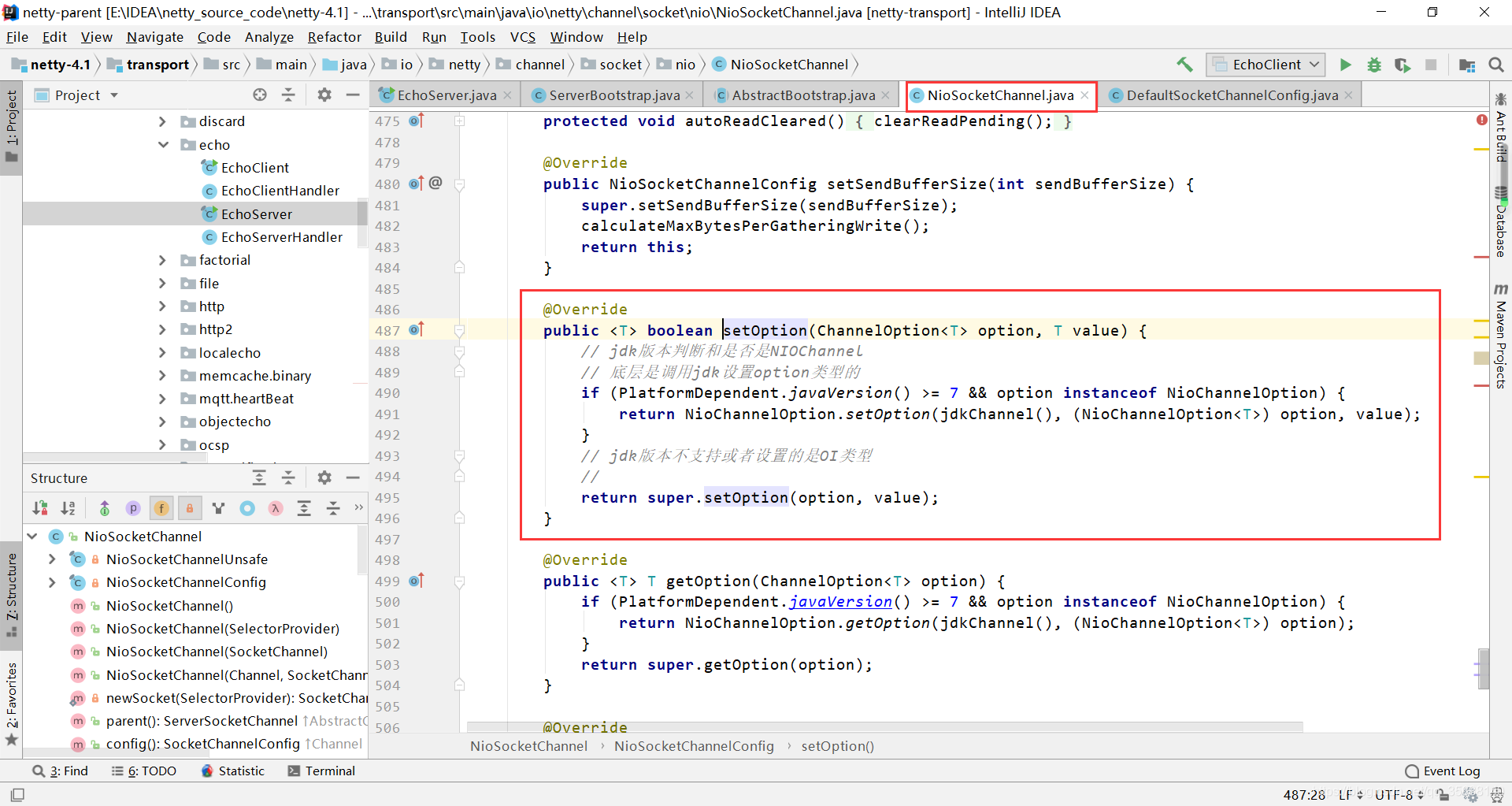Open Structure panel settings gear
1512x806 pixels.
click(324, 477)
